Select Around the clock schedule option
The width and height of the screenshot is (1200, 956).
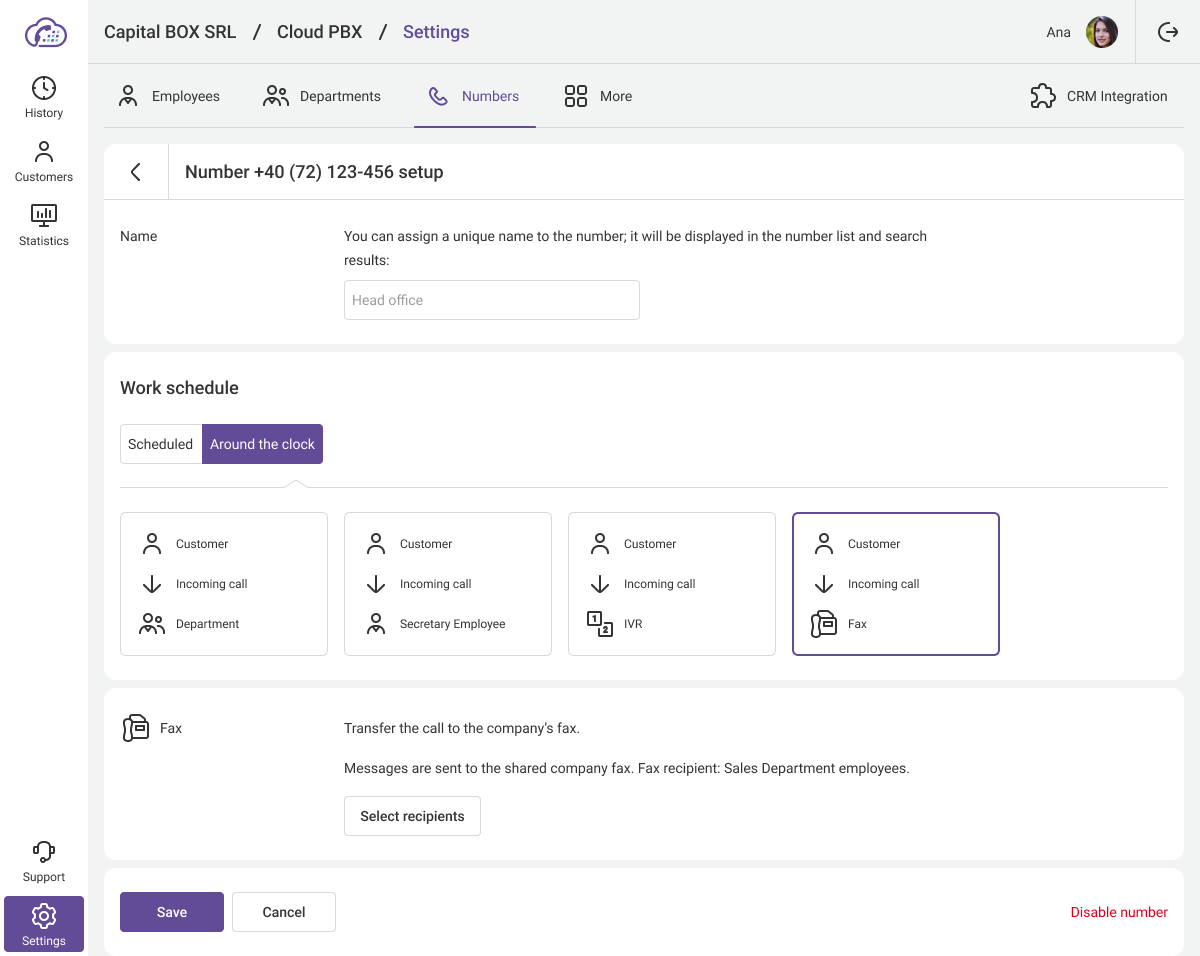click(262, 444)
